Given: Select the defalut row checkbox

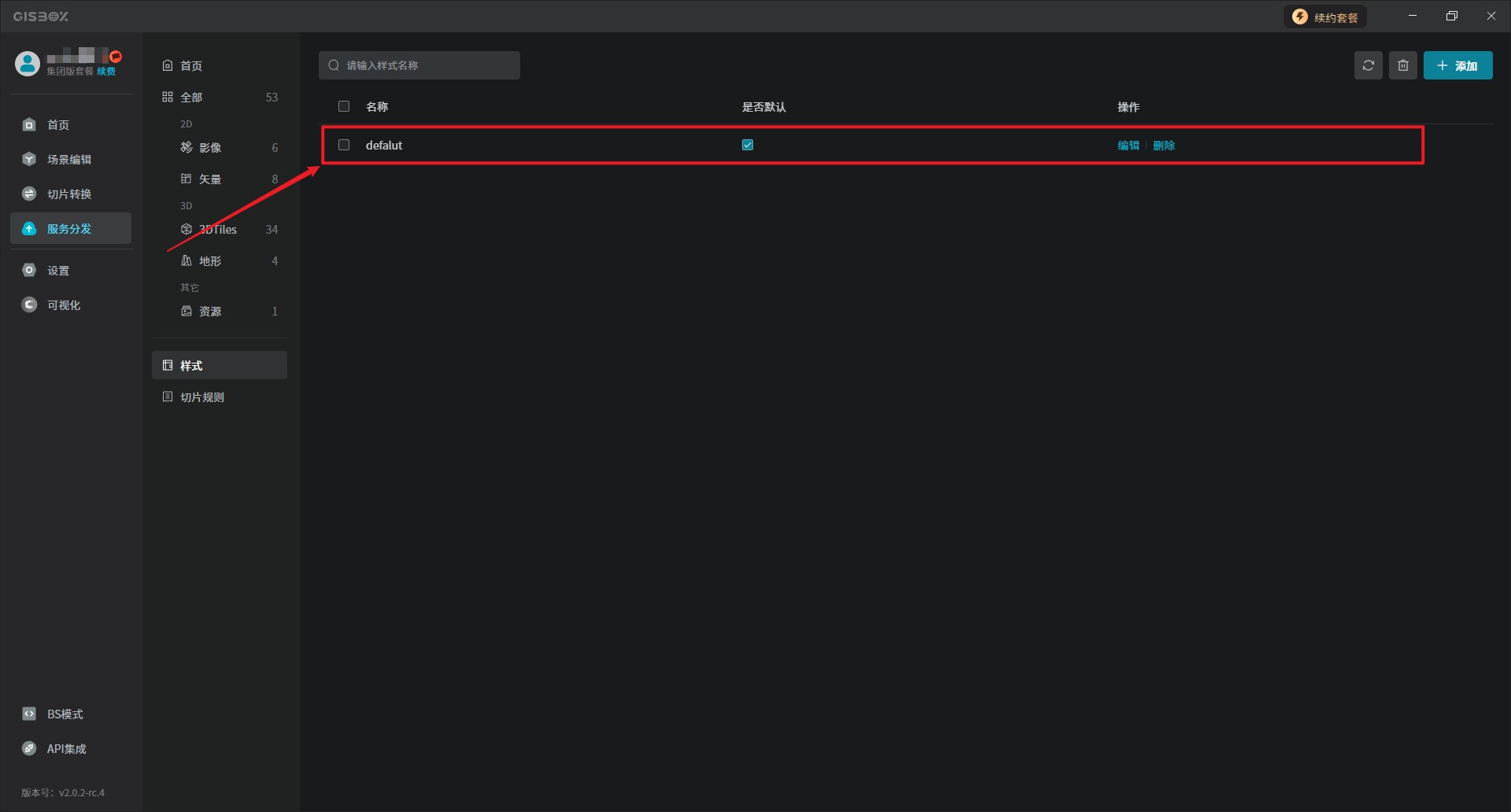Looking at the screenshot, I should [344, 145].
